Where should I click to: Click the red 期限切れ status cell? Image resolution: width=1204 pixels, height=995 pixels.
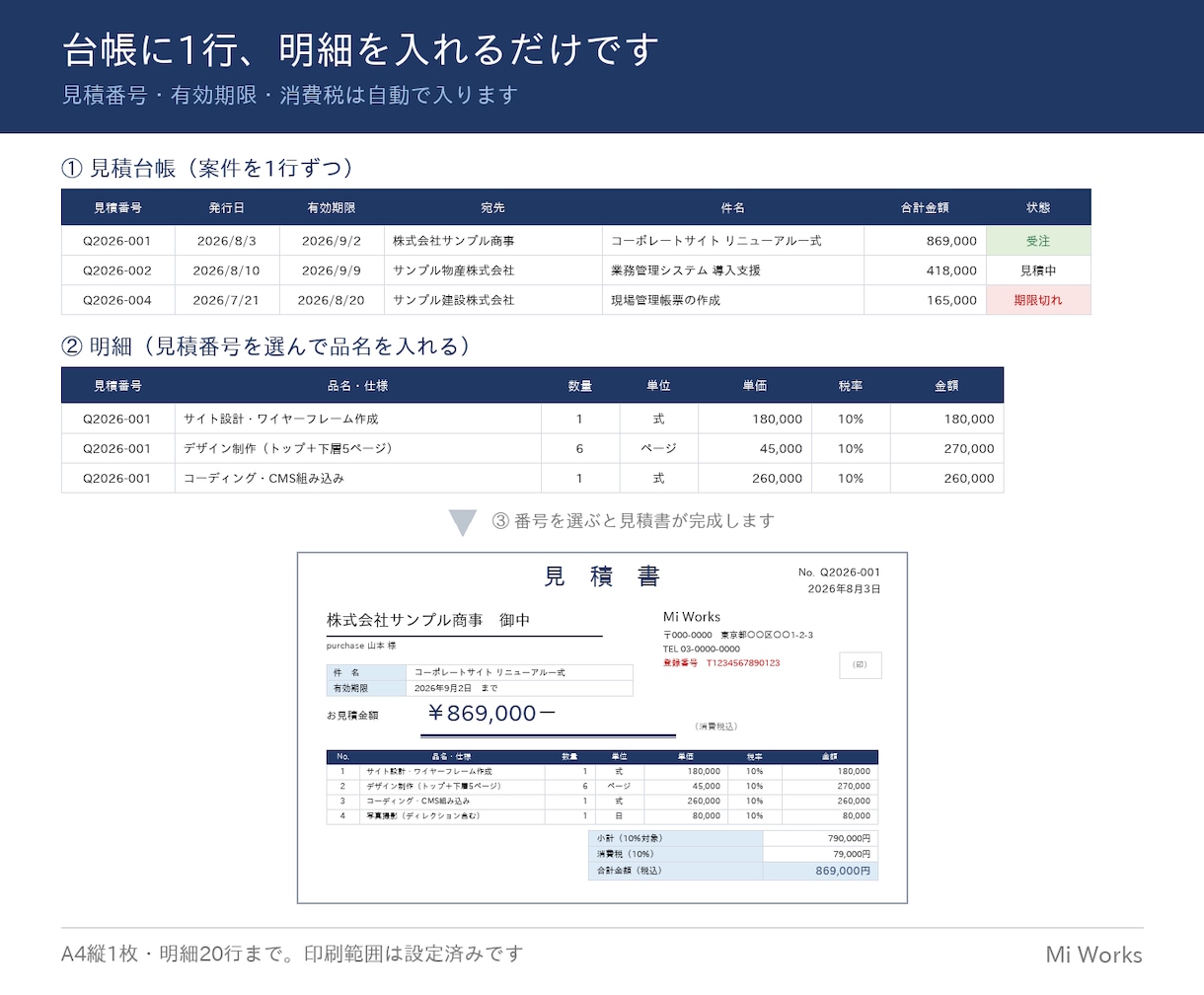click(x=1038, y=300)
